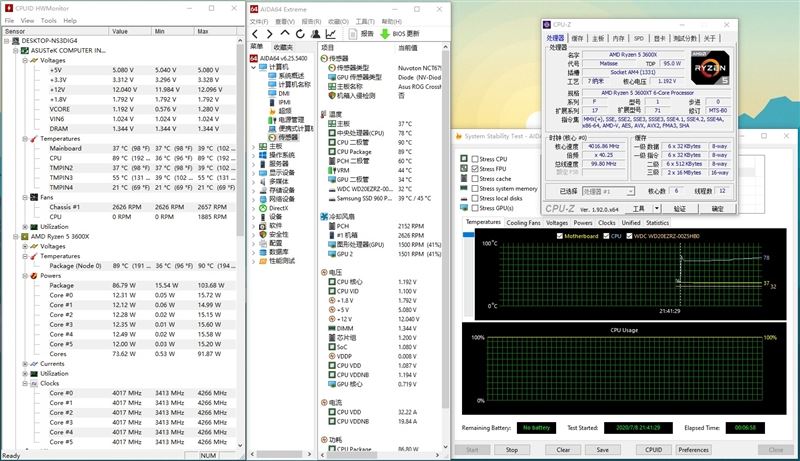The width and height of the screenshot is (800, 461).
Task: Click the Ryzen 5 logo in CPU-Z
Action: point(710,67)
